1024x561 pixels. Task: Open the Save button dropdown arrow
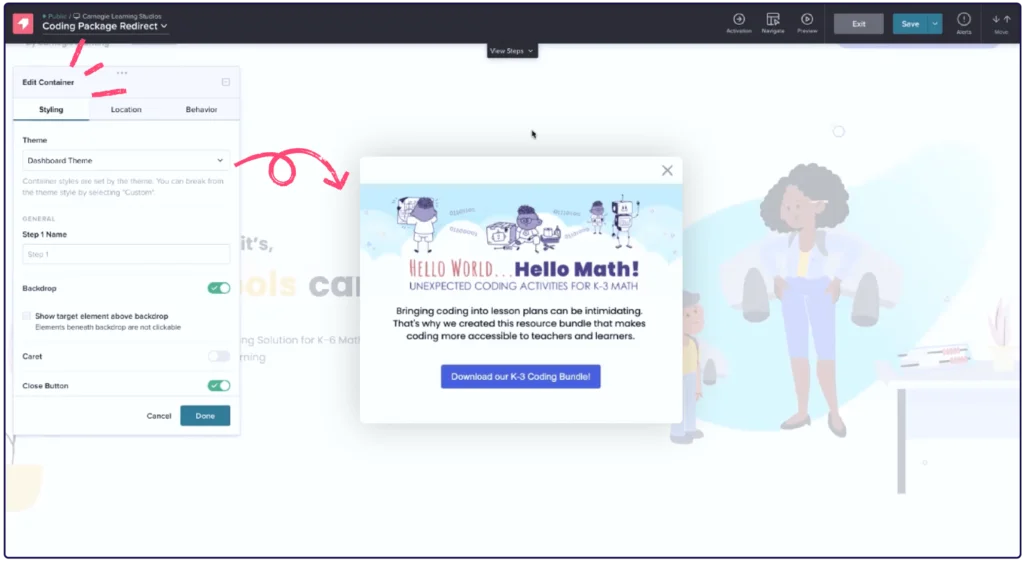[935, 23]
